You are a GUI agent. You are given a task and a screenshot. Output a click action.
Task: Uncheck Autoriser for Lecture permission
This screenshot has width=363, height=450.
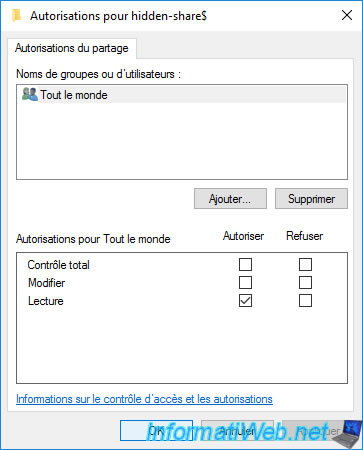(245, 301)
